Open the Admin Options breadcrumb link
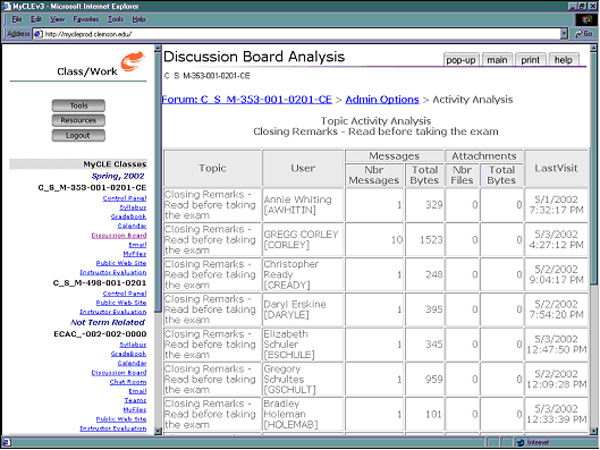 pyautogui.click(x=382, y=99)
